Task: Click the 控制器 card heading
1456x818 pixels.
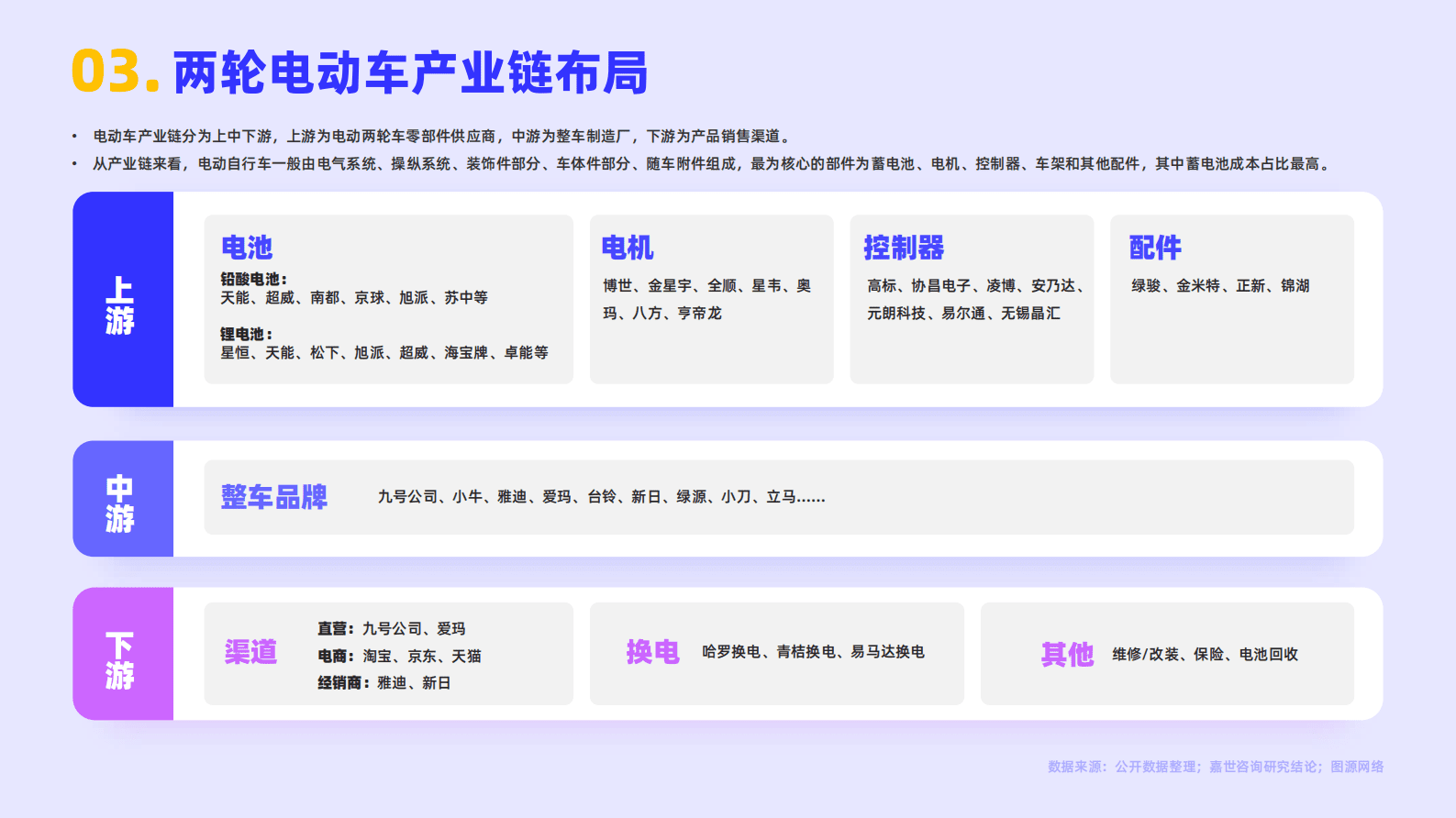Action: (904, 248)
